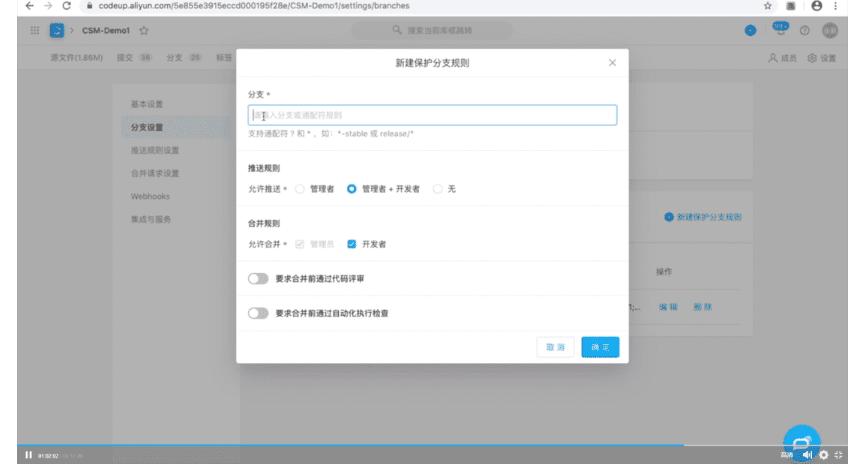Click disabled 管理员 merge checkbox

coord(300,244)
